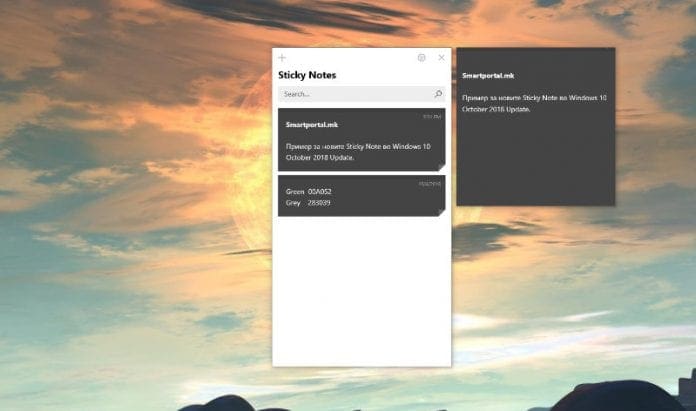Focus the Search... text field
Screen dimensions: 696x411
[350, 94]
